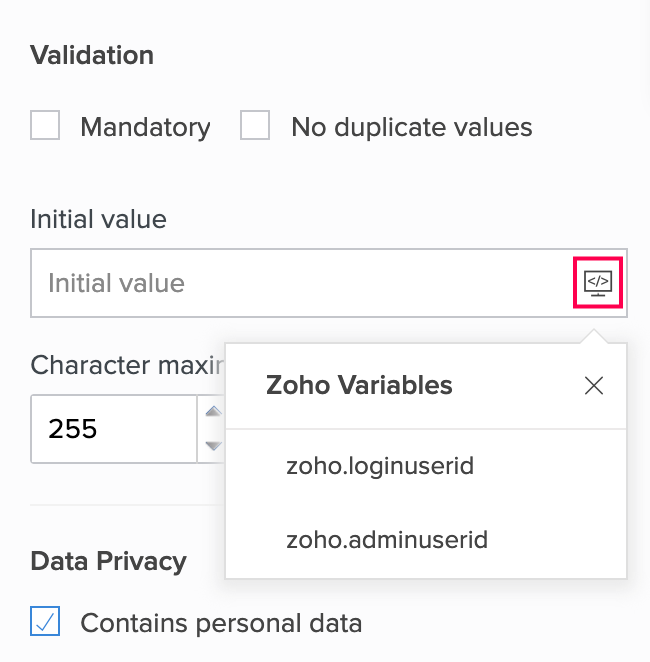Choose the zoho.adminuserid variable
Screen dimensions: 650x662
tap(386, 541)
